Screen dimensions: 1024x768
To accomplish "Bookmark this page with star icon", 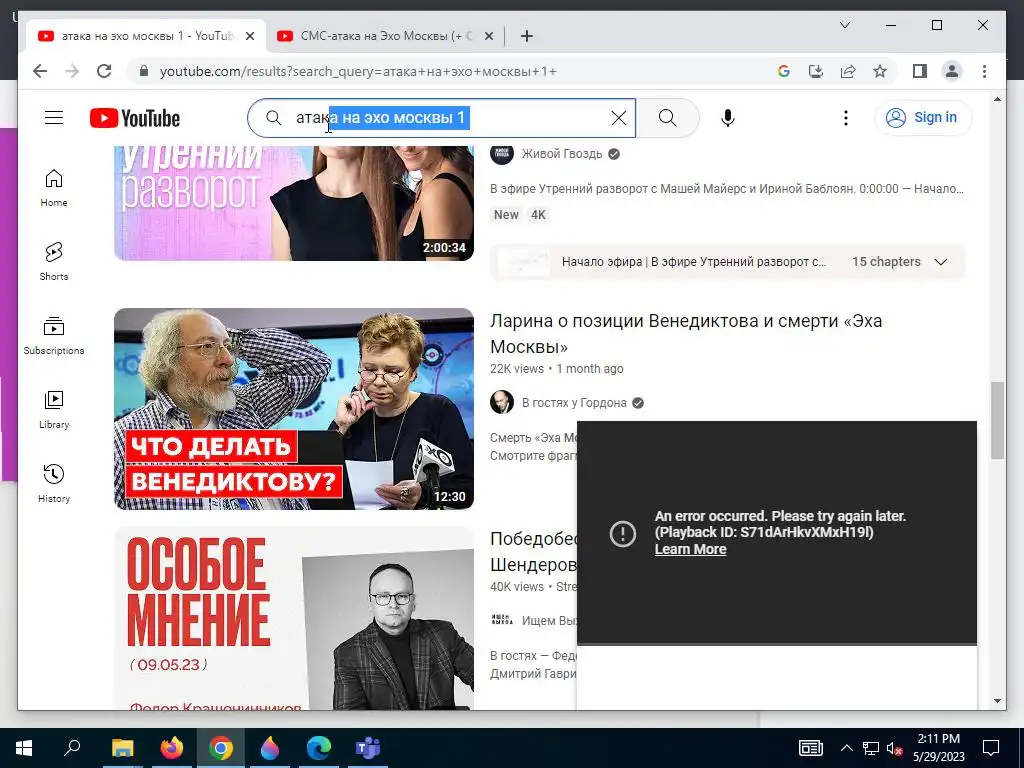I will (880, 71).
